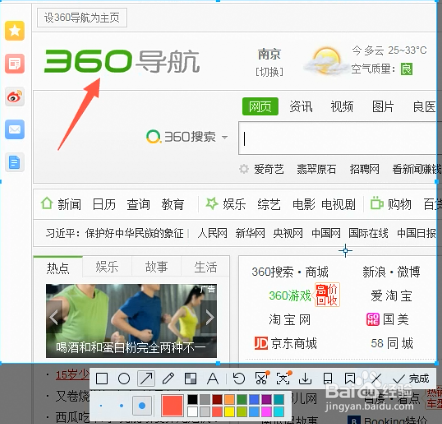Click the 360导航 logo
The width and height of the screenshot is (442, 424).
[x=122, y=61]
